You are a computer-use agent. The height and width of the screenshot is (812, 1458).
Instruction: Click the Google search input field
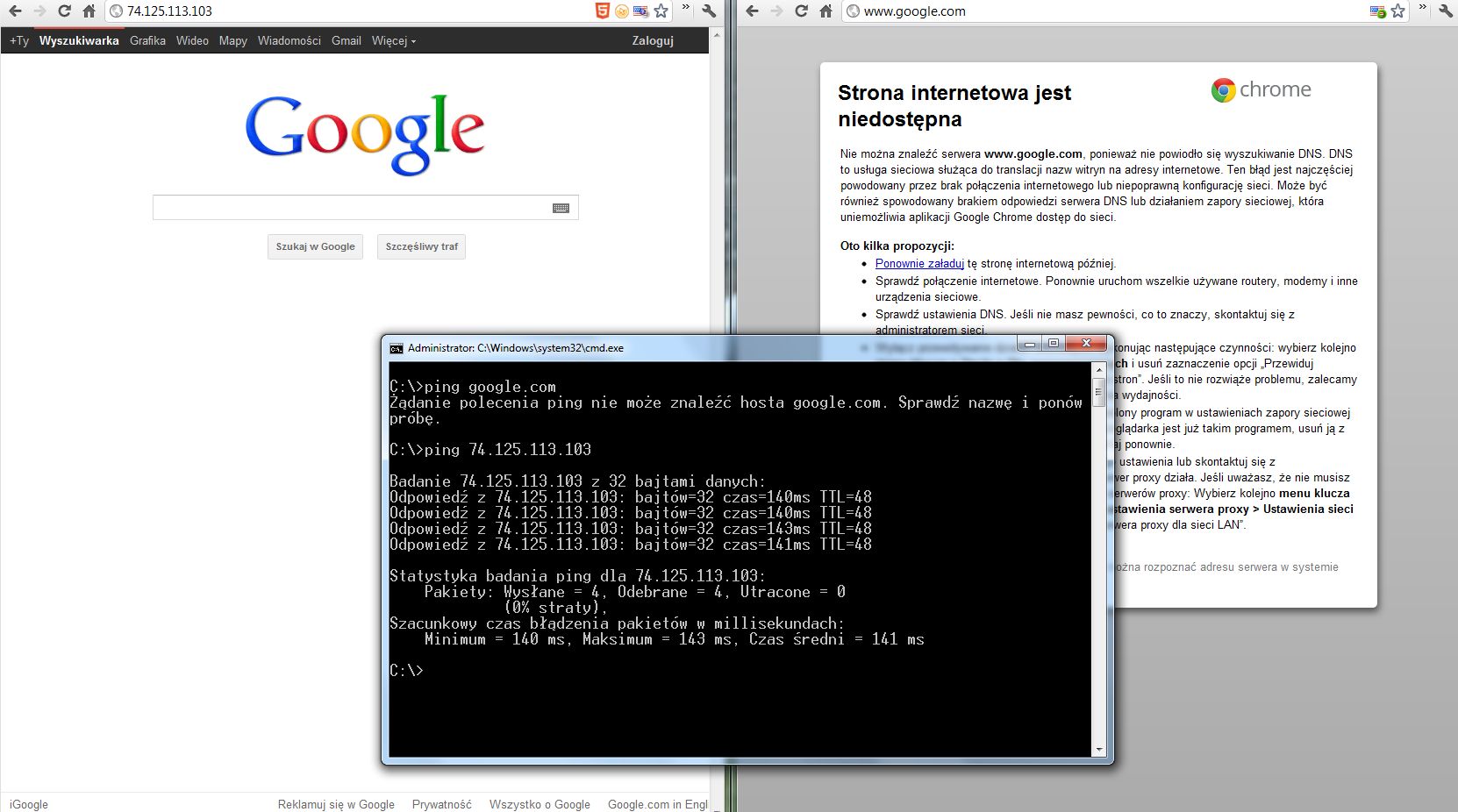[365, 208]
